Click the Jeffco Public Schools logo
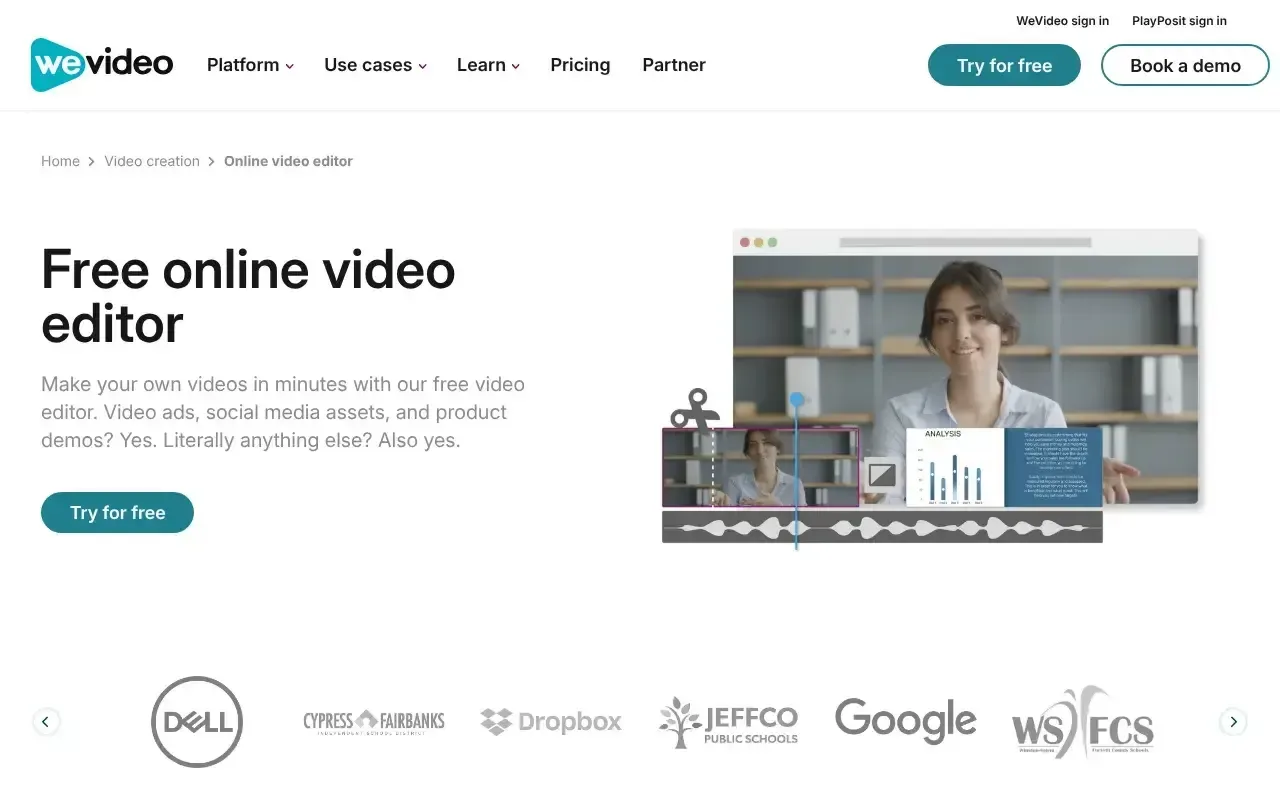 [728, 721]
